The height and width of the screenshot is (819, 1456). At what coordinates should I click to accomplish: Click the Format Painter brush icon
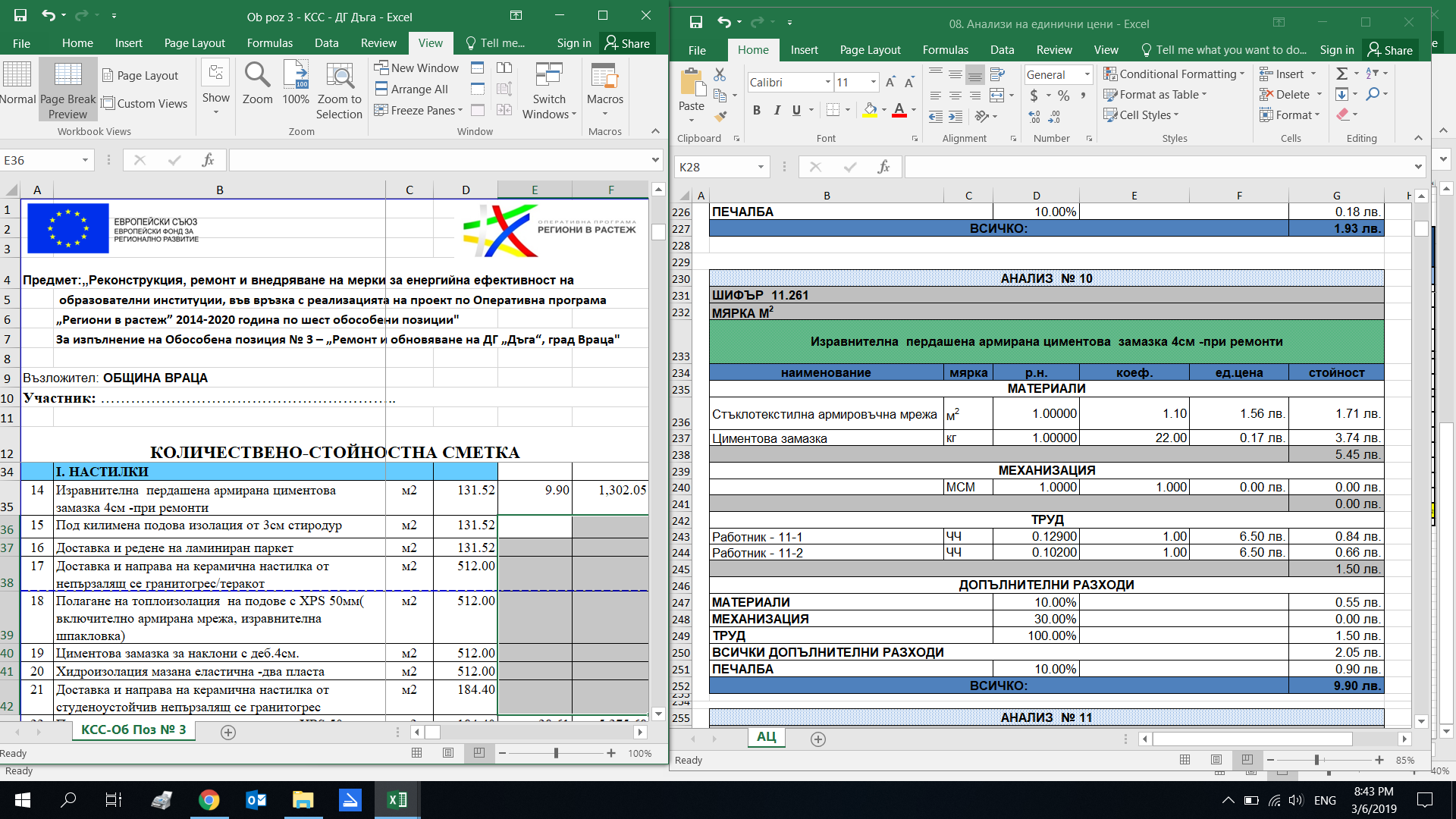pyautogui.click(x=720, y=116)
